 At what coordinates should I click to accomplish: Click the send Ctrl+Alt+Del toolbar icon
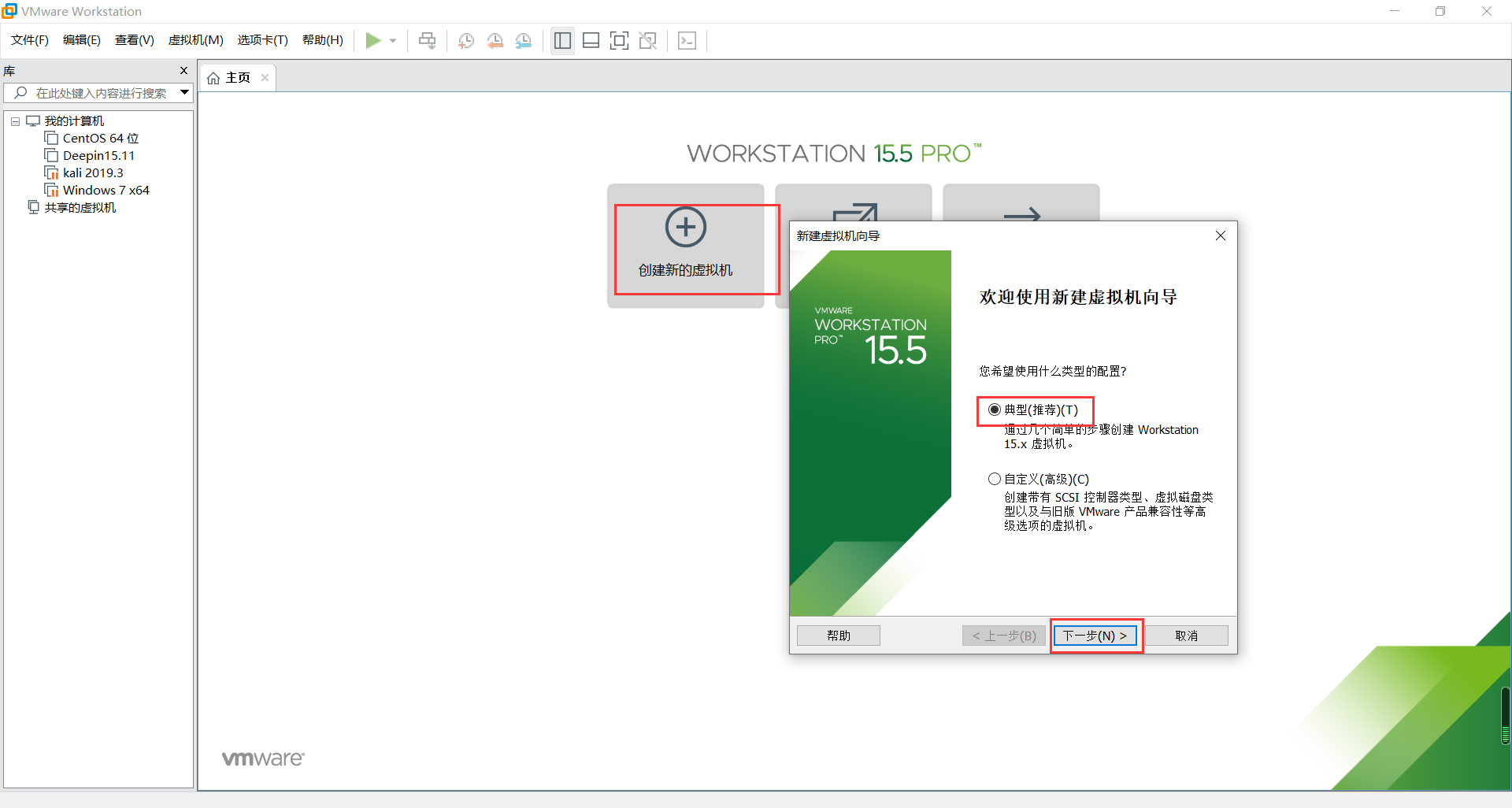point(427,40)
